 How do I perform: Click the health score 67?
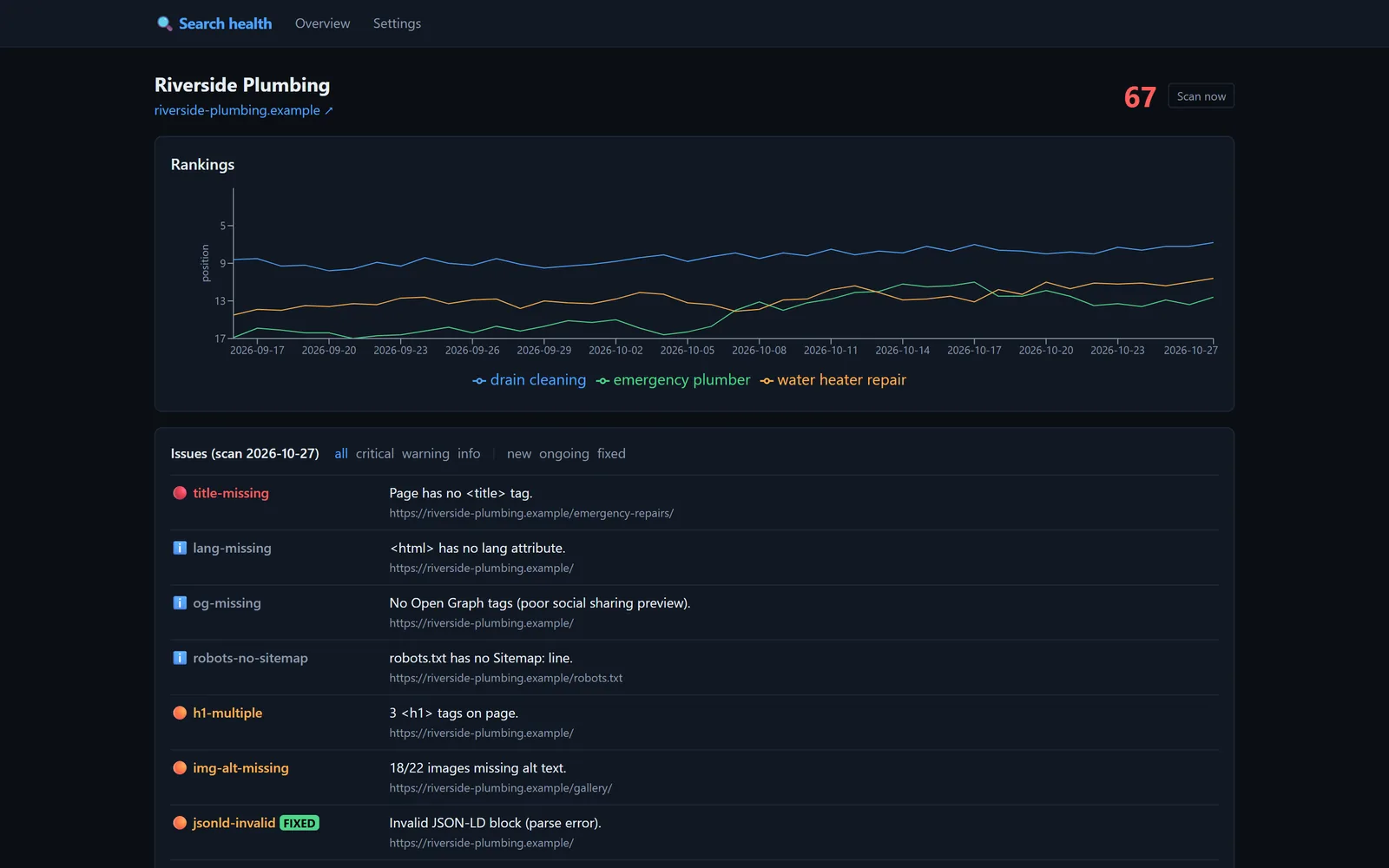click(1140, 97)
